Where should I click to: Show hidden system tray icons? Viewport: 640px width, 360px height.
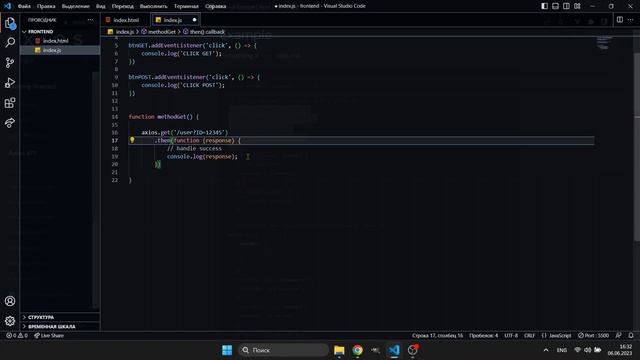546,350
